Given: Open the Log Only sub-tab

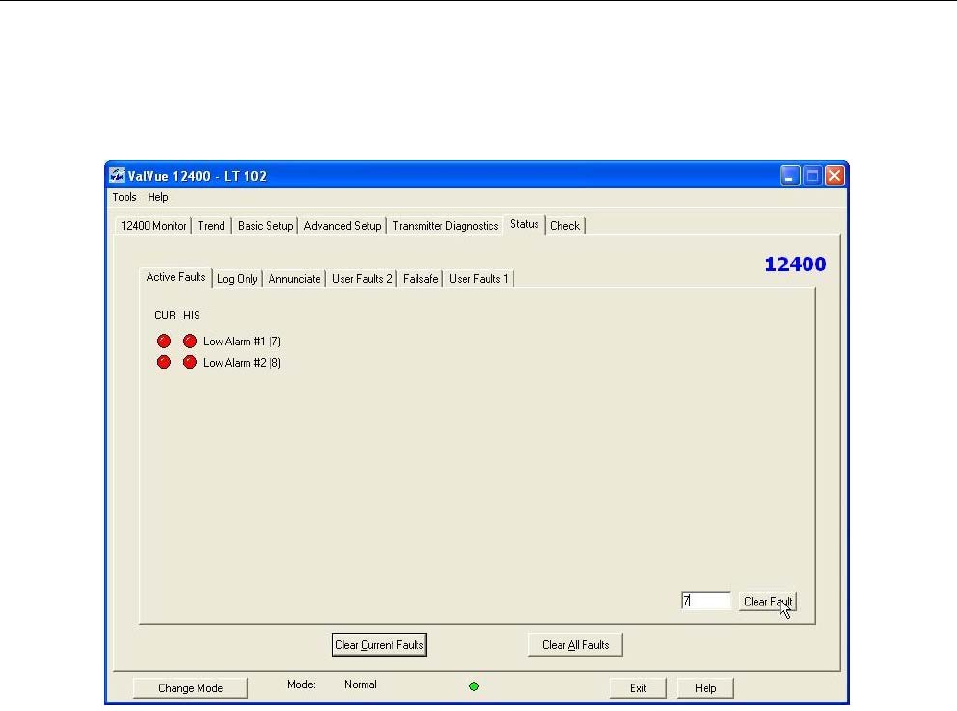Looking at the screenshot, I should click(x=237, y=279).
